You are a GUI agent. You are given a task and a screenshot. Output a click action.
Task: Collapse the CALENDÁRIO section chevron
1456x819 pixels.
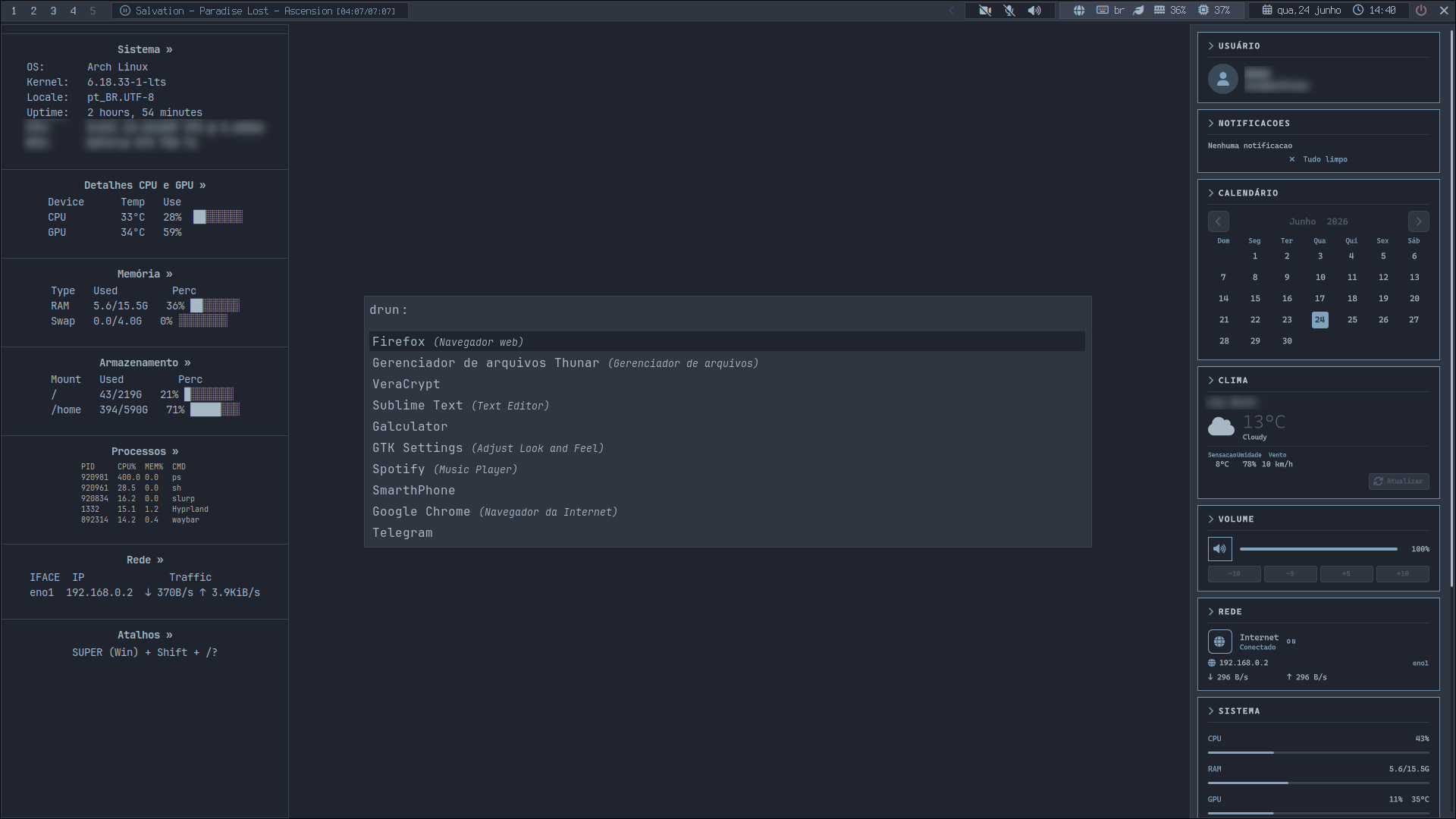click(x=1211, y=193)
